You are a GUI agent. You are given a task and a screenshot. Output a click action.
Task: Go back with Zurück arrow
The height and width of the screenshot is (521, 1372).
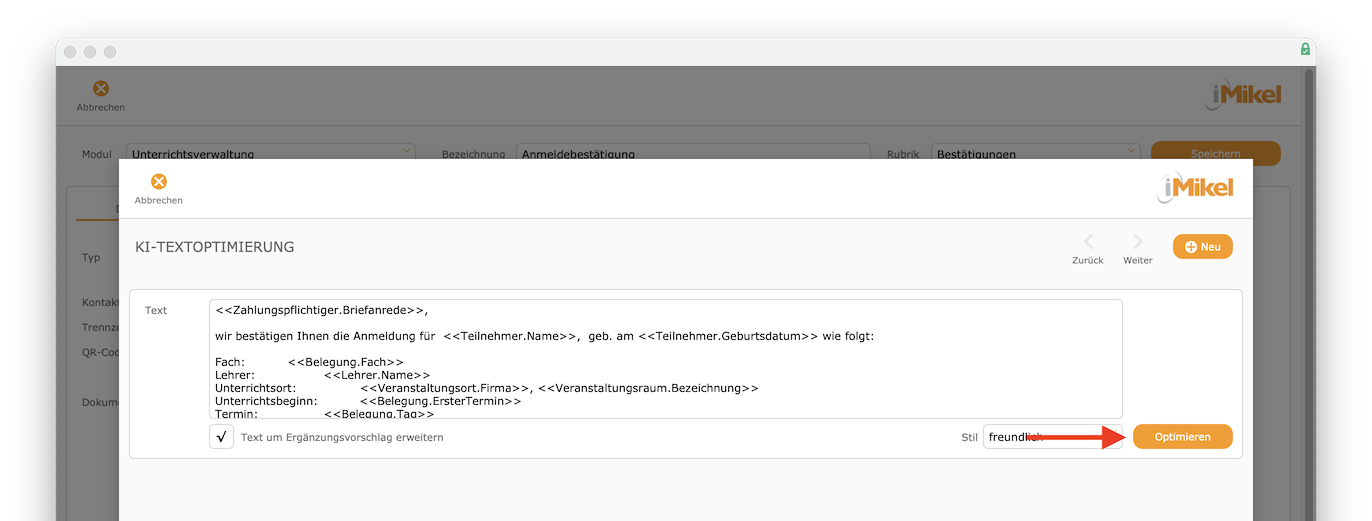(x=1088, y=242)
